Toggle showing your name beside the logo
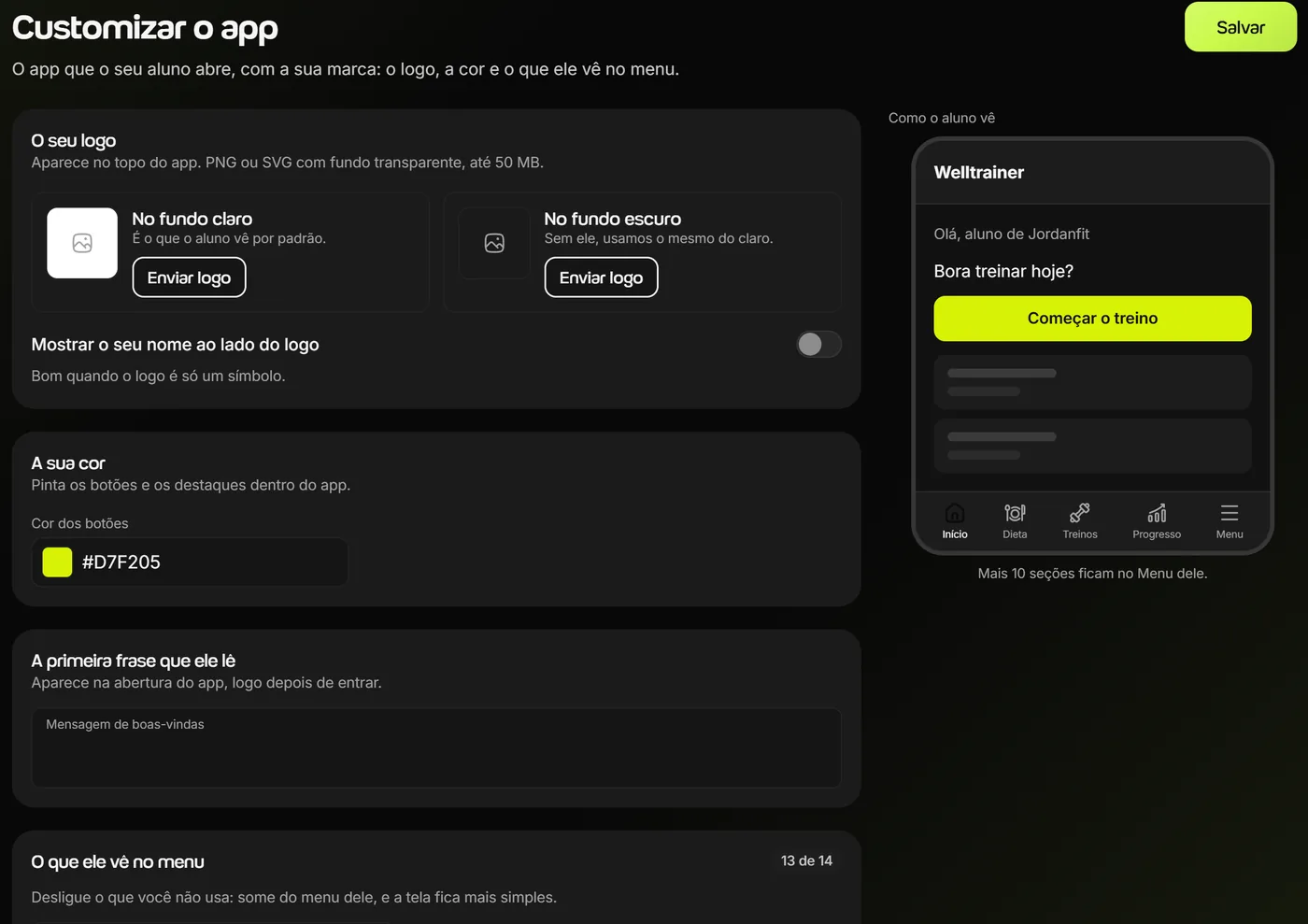 pyautogui.click(x=819, y=345)
